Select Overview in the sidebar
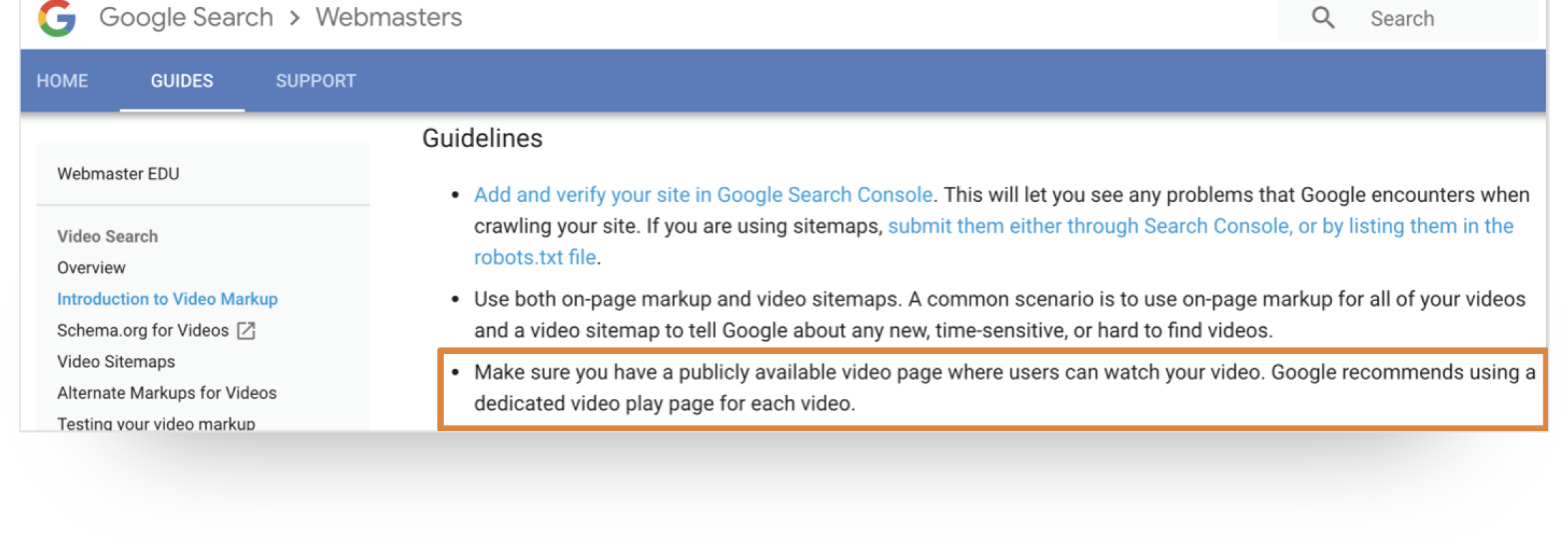1568x542 pixels. pos(92,268)
